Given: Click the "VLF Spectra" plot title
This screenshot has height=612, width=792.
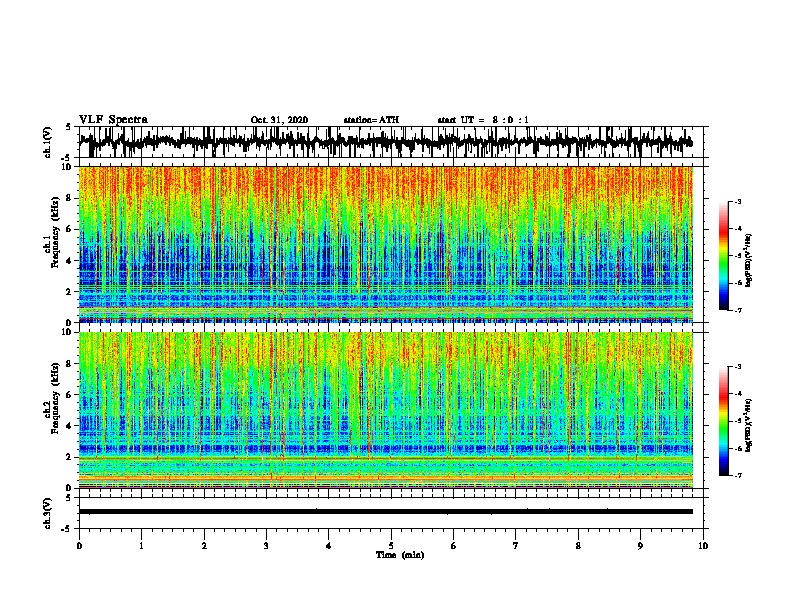Looking at the screenshot, I should (x=113, y=120).
